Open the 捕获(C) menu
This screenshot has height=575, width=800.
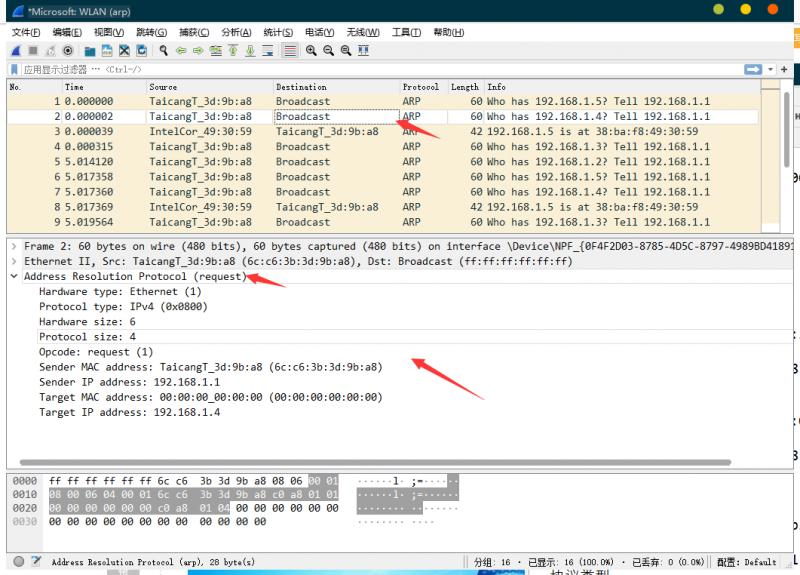click(x=194, y=32)
